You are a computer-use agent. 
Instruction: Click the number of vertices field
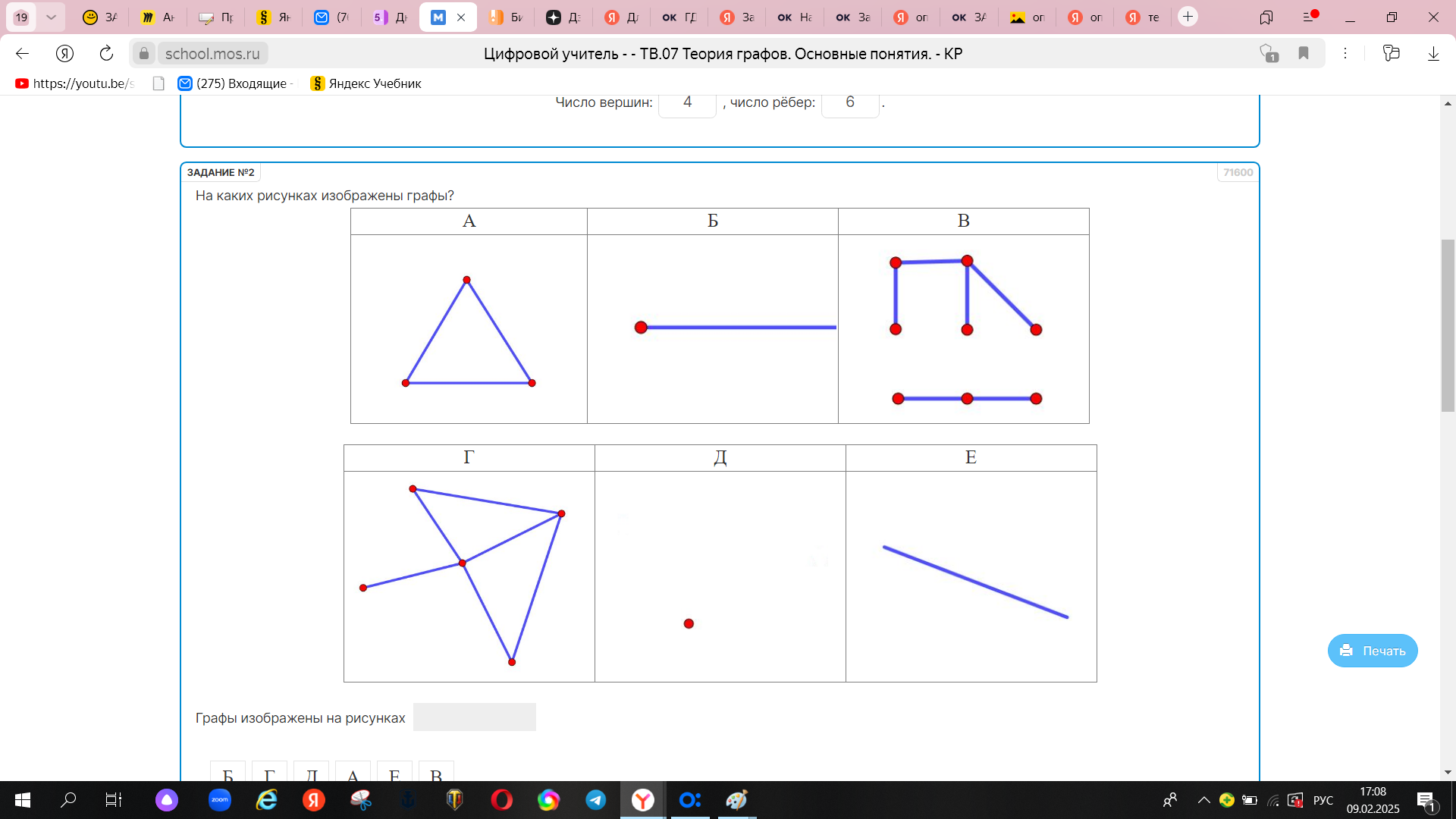pyautogui.click(x=687, y=103)
